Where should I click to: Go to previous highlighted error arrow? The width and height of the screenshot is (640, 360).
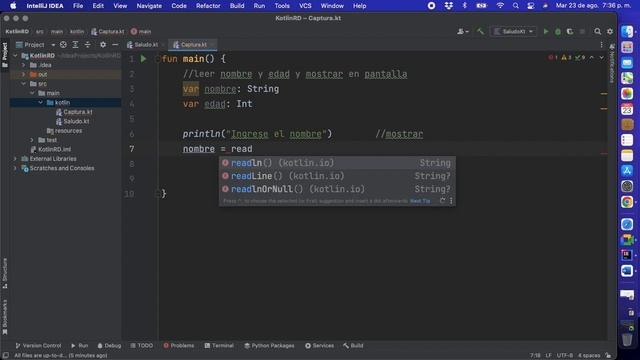click(x=591, y=58)
